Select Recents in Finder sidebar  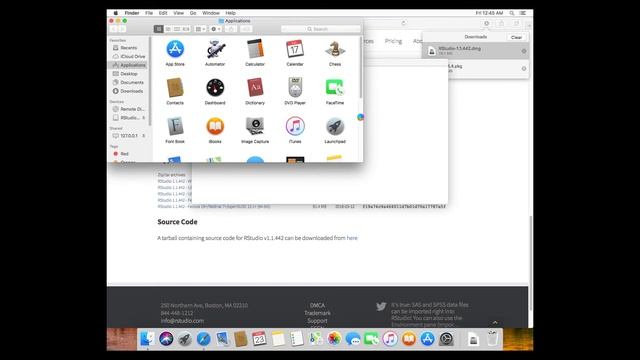[x=129, y=48]
